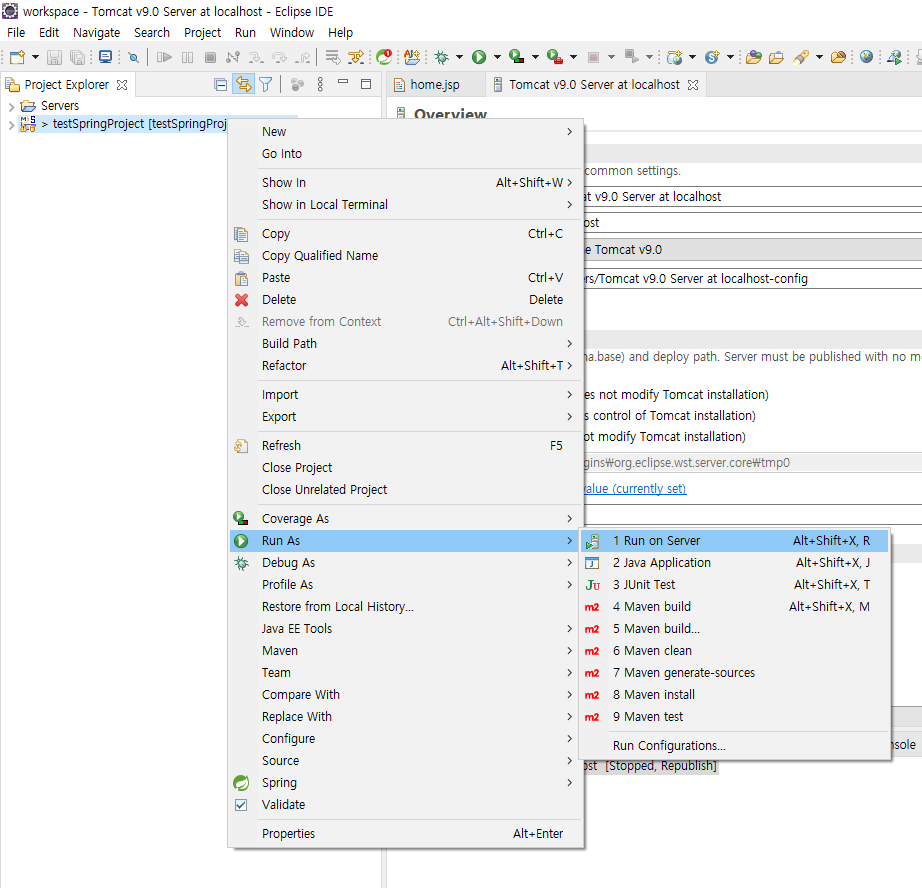Screen dimensions: 922x888
Task: Choose Run on Server from the submenu
Action: 734,540
